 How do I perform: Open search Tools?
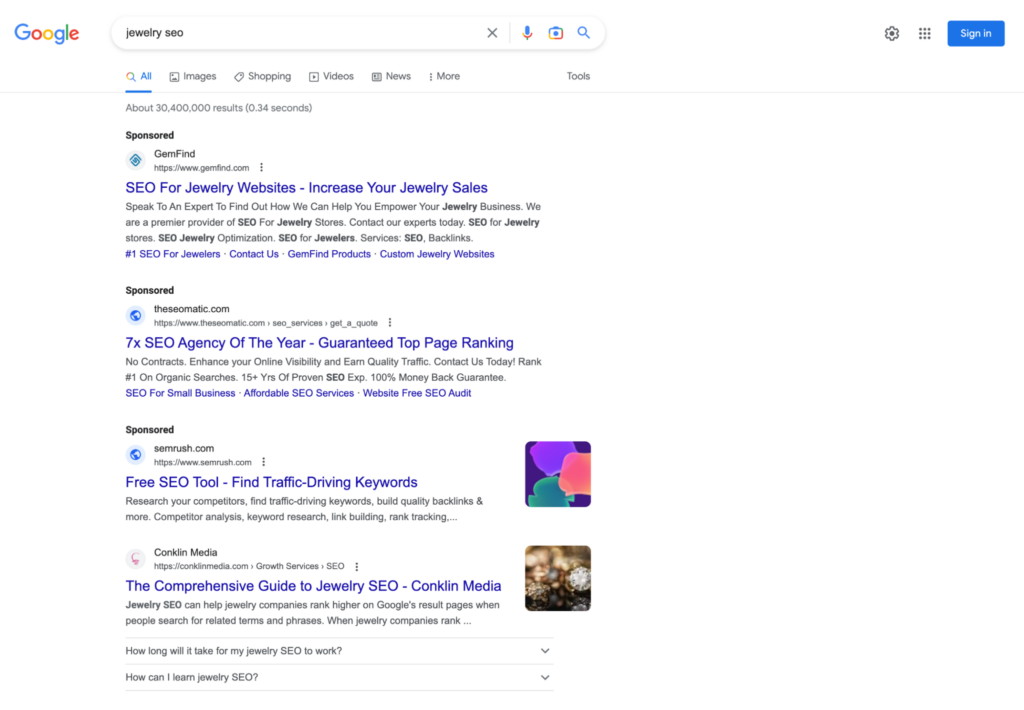(578, 76)
